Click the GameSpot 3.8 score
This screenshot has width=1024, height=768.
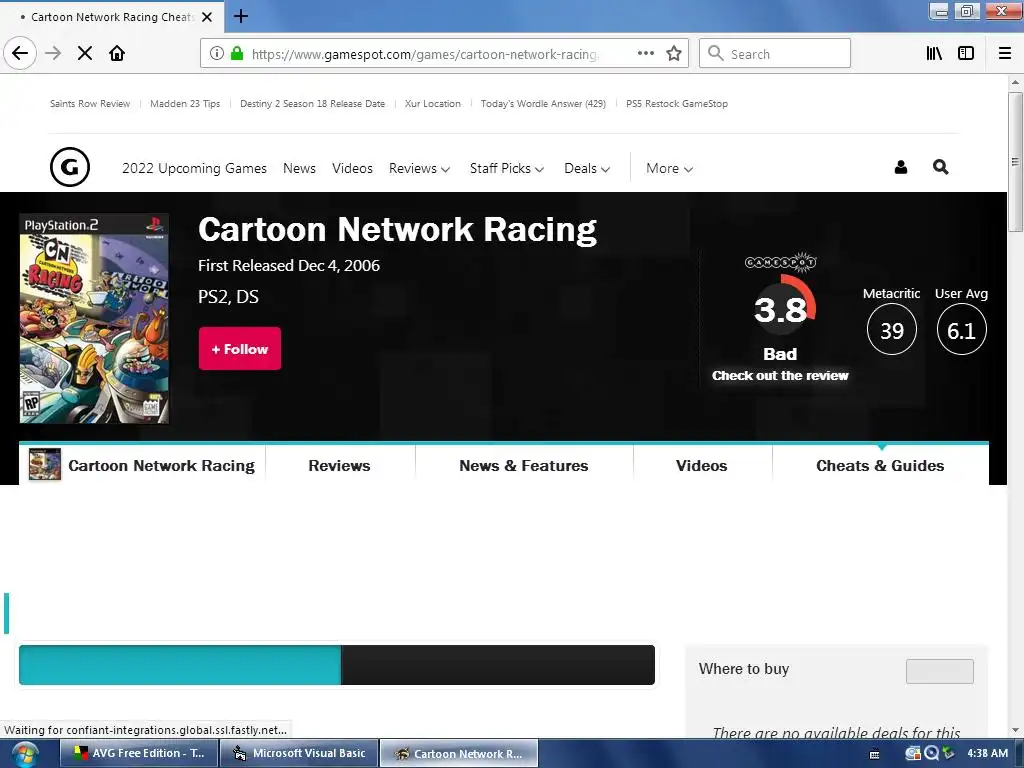pyautogui.click(x=780, y=310)
